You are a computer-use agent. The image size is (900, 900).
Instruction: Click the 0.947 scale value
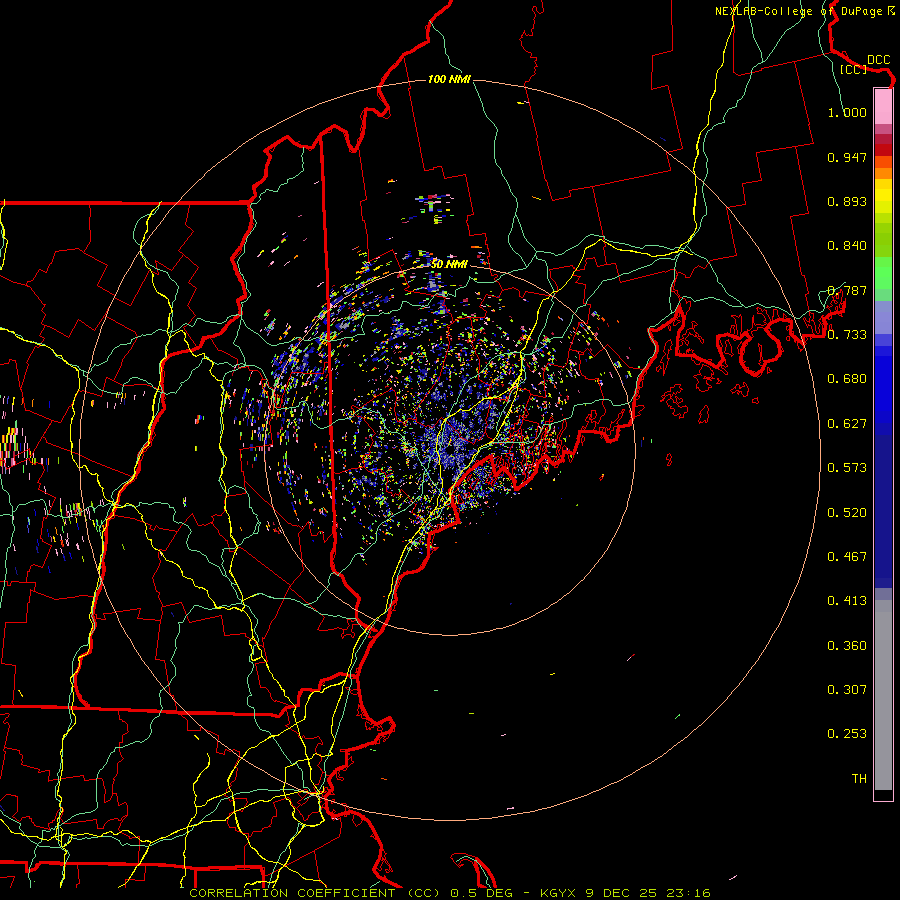pyautogui.click(x=847, y=157)
